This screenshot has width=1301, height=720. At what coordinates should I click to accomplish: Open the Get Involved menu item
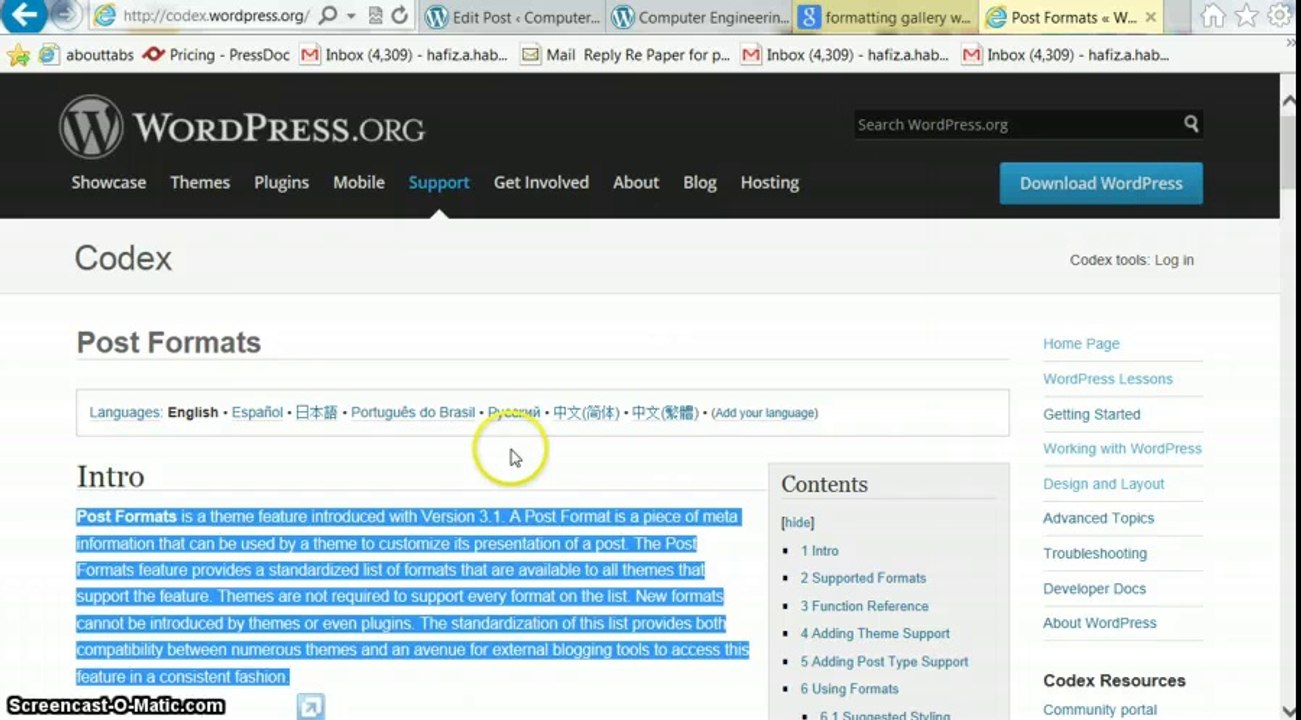541,182
